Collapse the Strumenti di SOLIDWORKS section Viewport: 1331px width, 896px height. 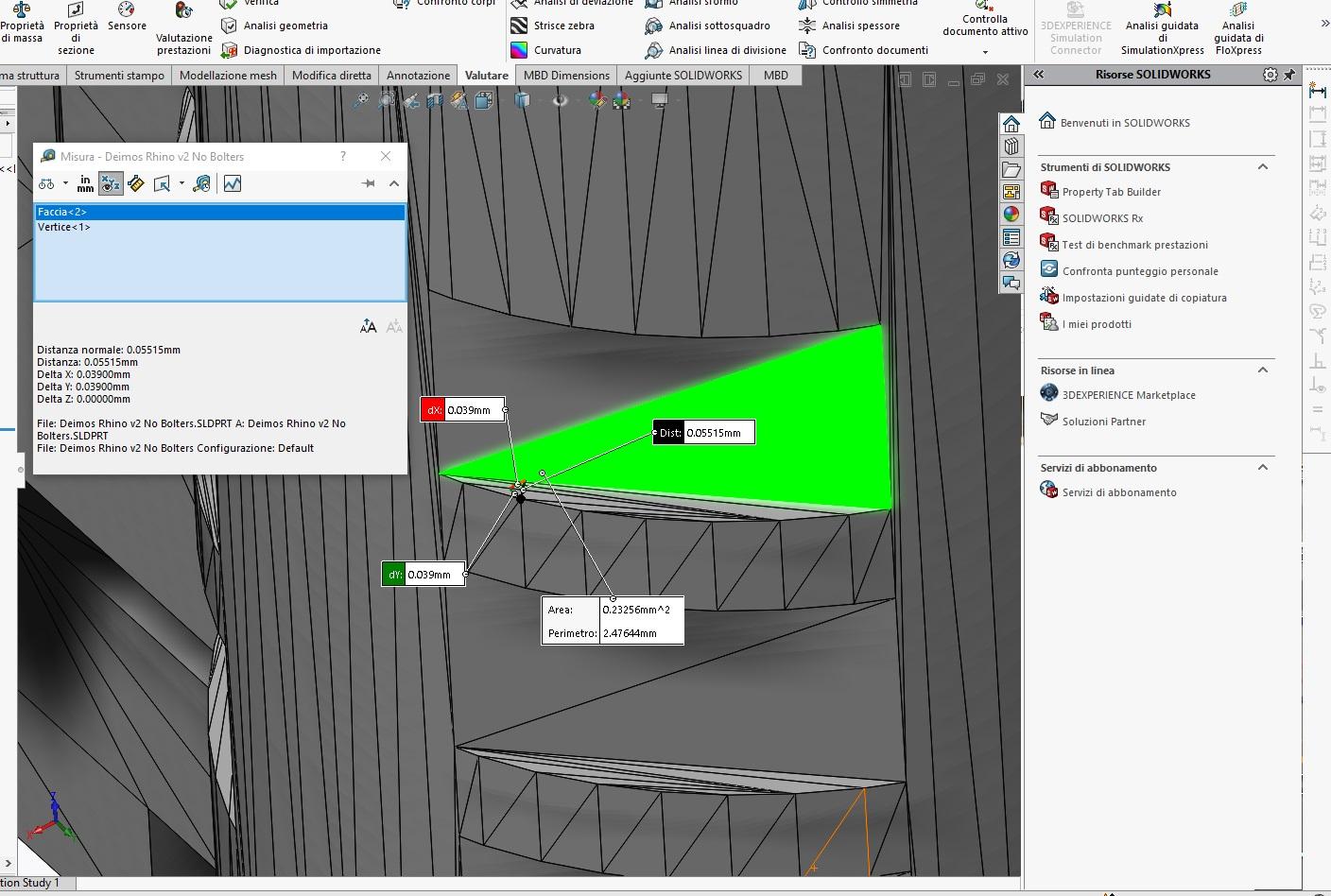coord(1263,167)
